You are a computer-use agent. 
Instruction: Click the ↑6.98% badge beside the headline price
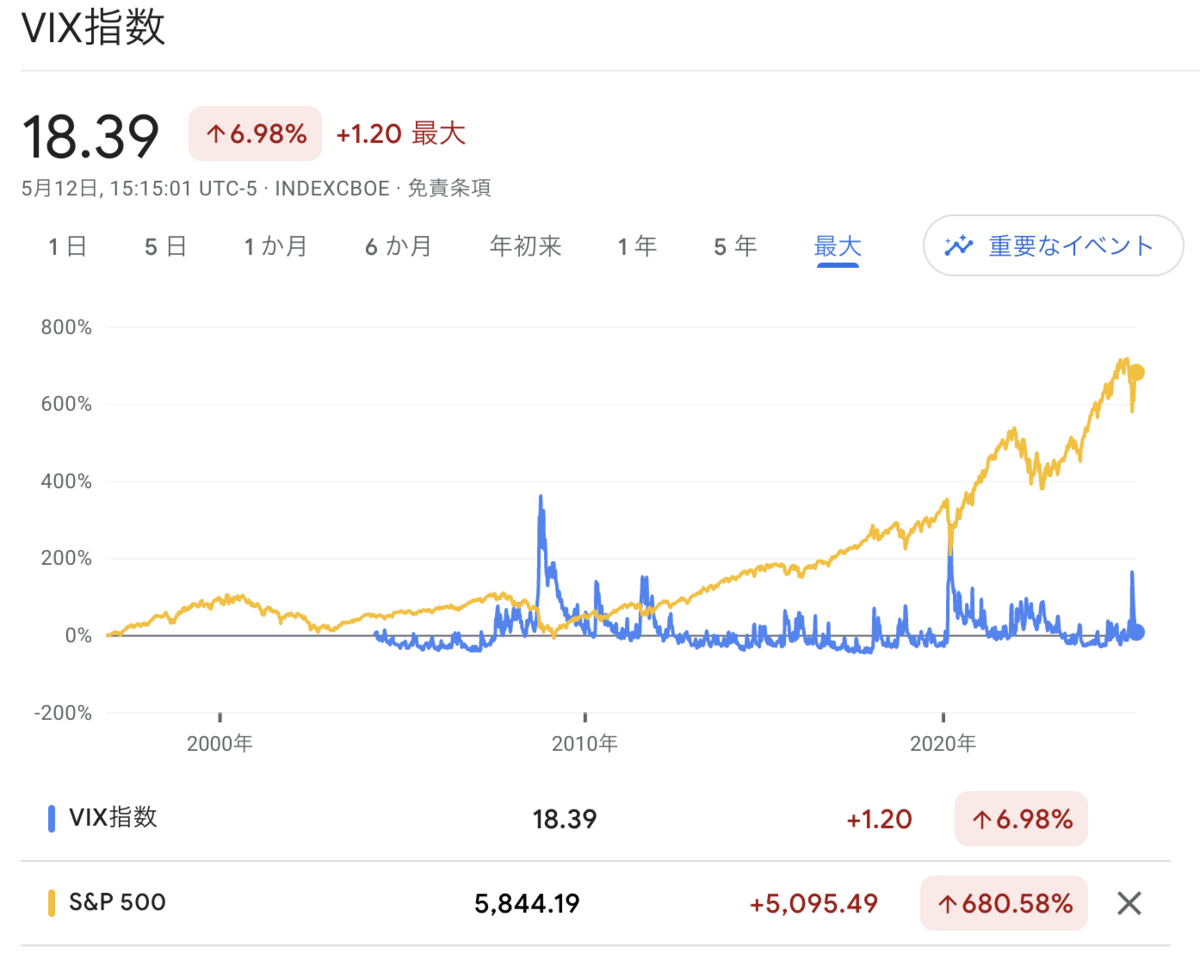255,133
